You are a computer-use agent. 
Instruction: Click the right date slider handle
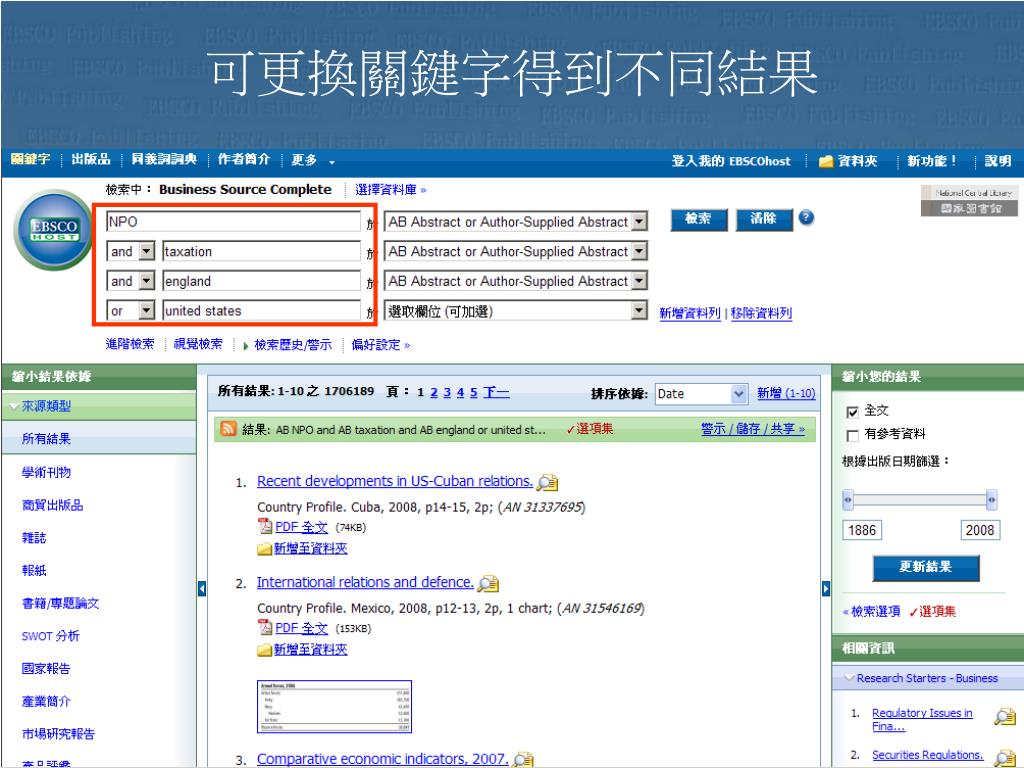(991, 500)
